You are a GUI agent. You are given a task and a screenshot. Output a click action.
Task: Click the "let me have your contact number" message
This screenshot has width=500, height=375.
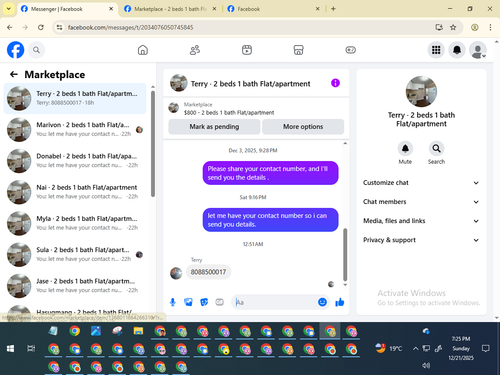[270, 220]
